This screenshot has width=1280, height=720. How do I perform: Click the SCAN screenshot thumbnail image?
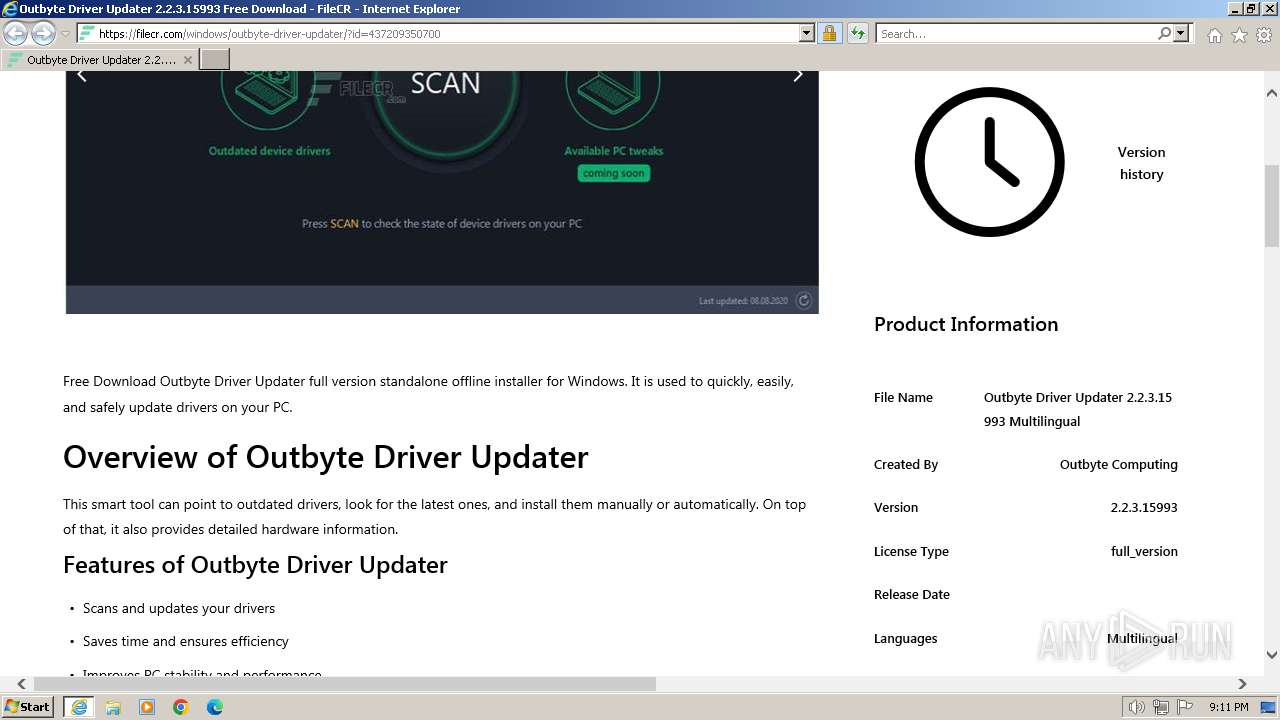coord(442,192)
